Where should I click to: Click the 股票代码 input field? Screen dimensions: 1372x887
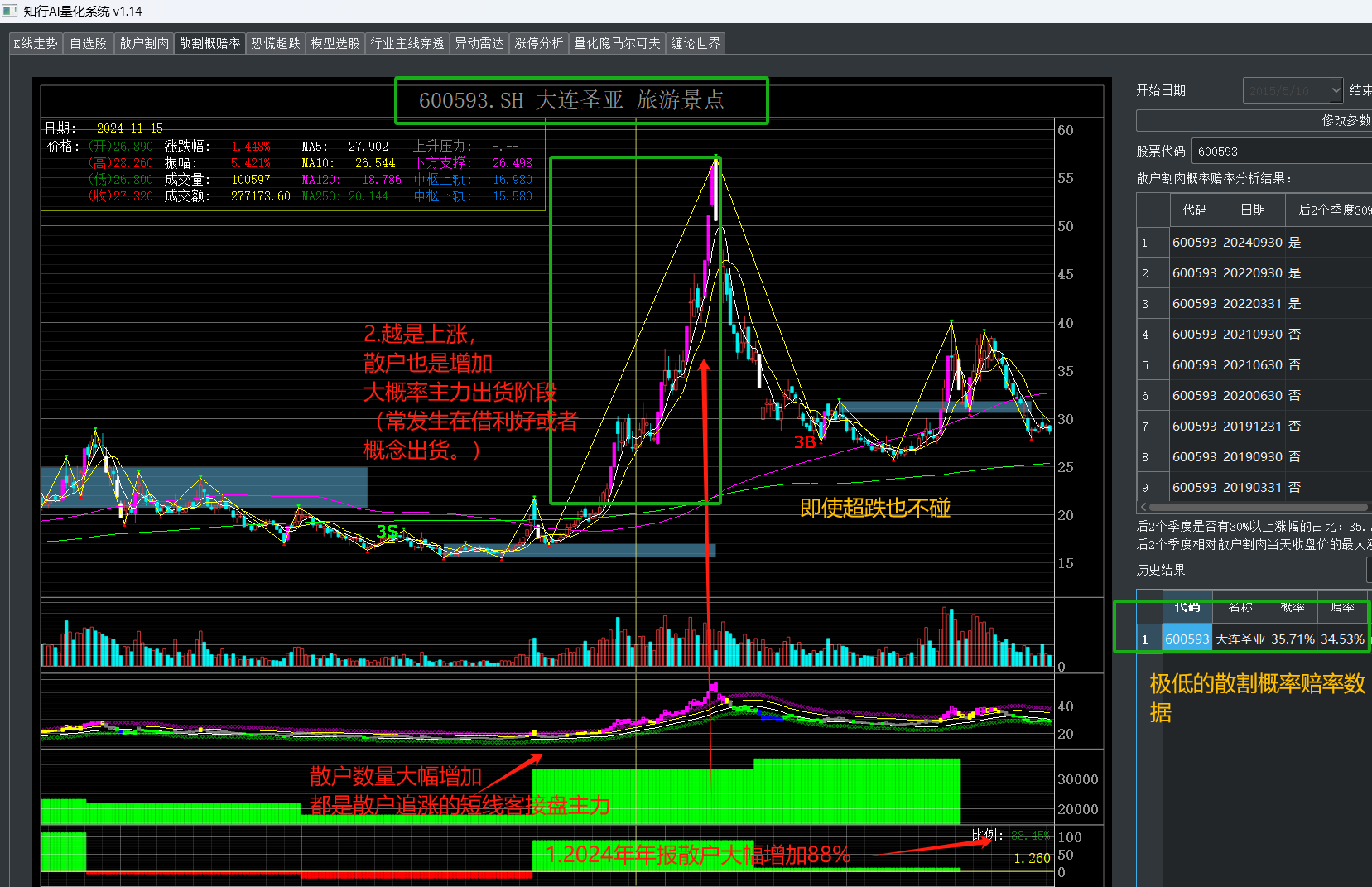click(1282, 151)
